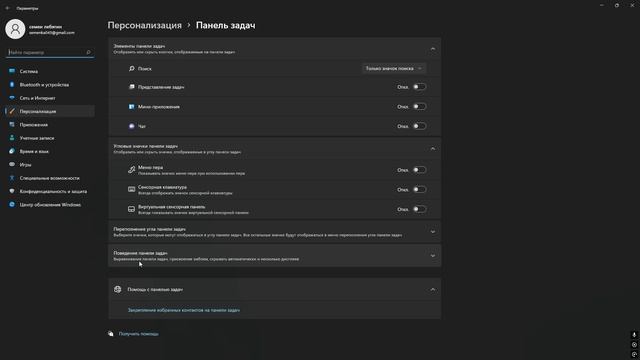Open Bluetooth и устройства via its icon
This screenshot has height=360, width=640.
tap(12, 84)
